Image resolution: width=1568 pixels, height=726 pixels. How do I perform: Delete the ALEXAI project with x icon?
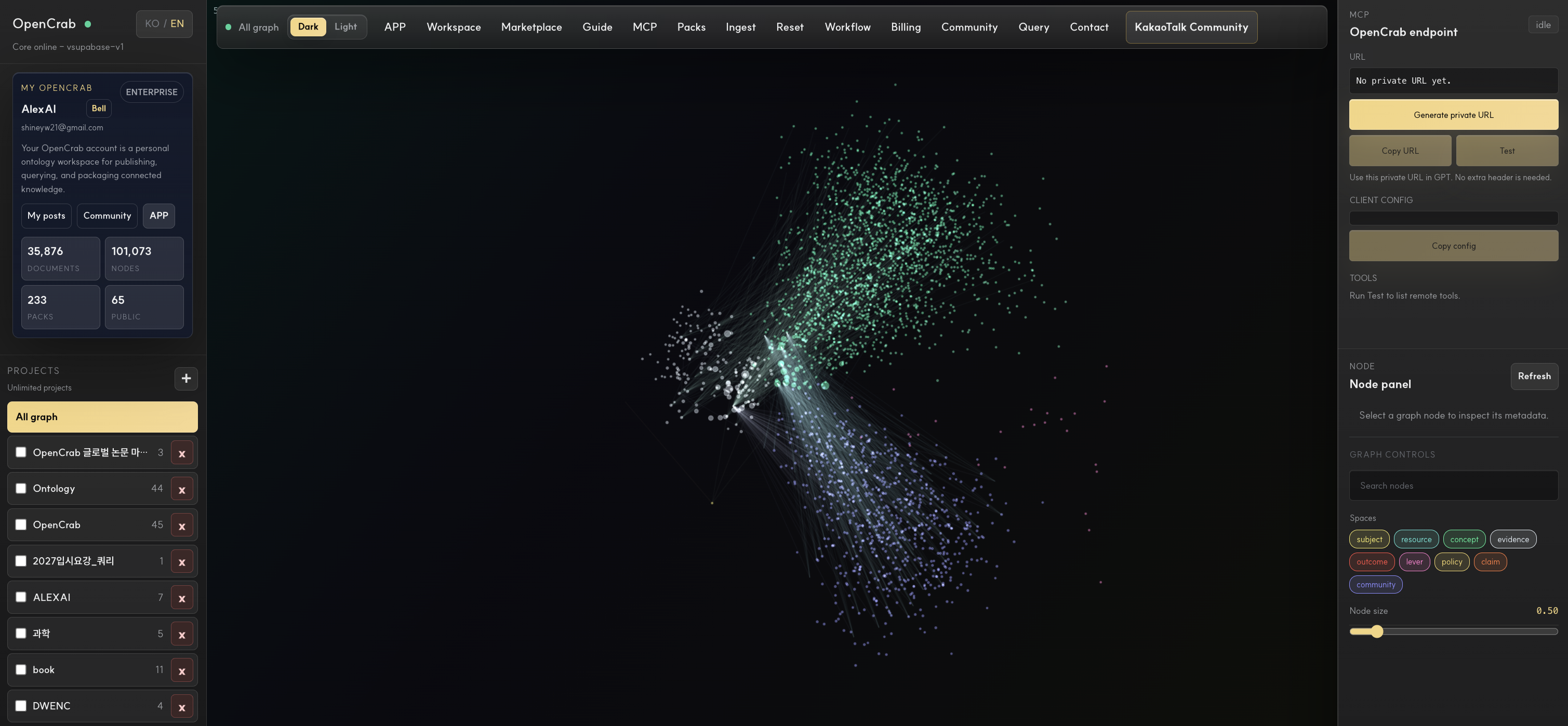(x=181, y=598)
